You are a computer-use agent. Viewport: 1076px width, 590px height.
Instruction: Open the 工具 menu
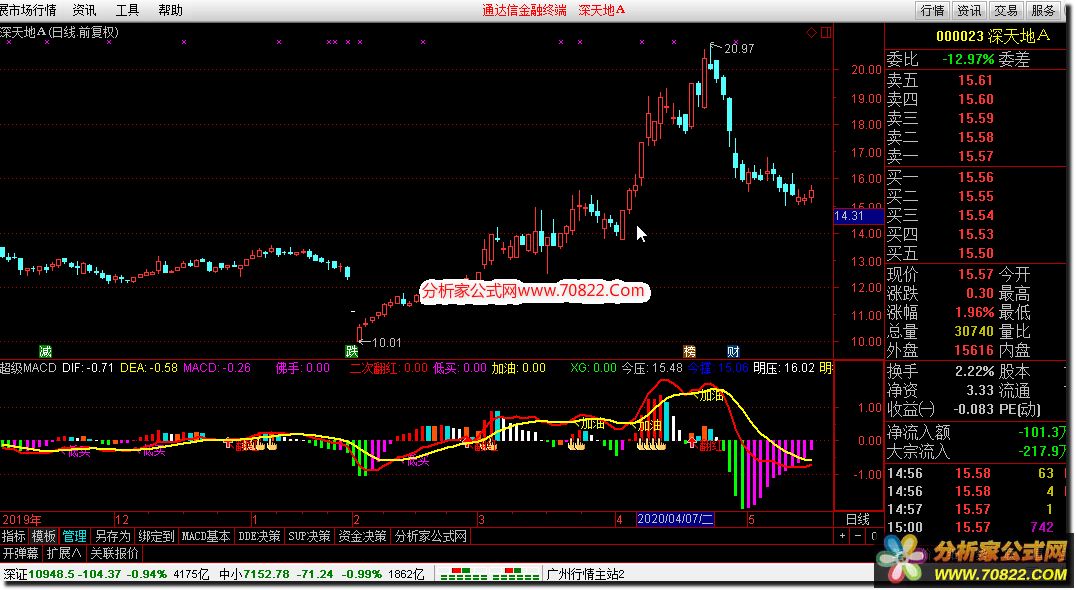(x=127, y=10)
